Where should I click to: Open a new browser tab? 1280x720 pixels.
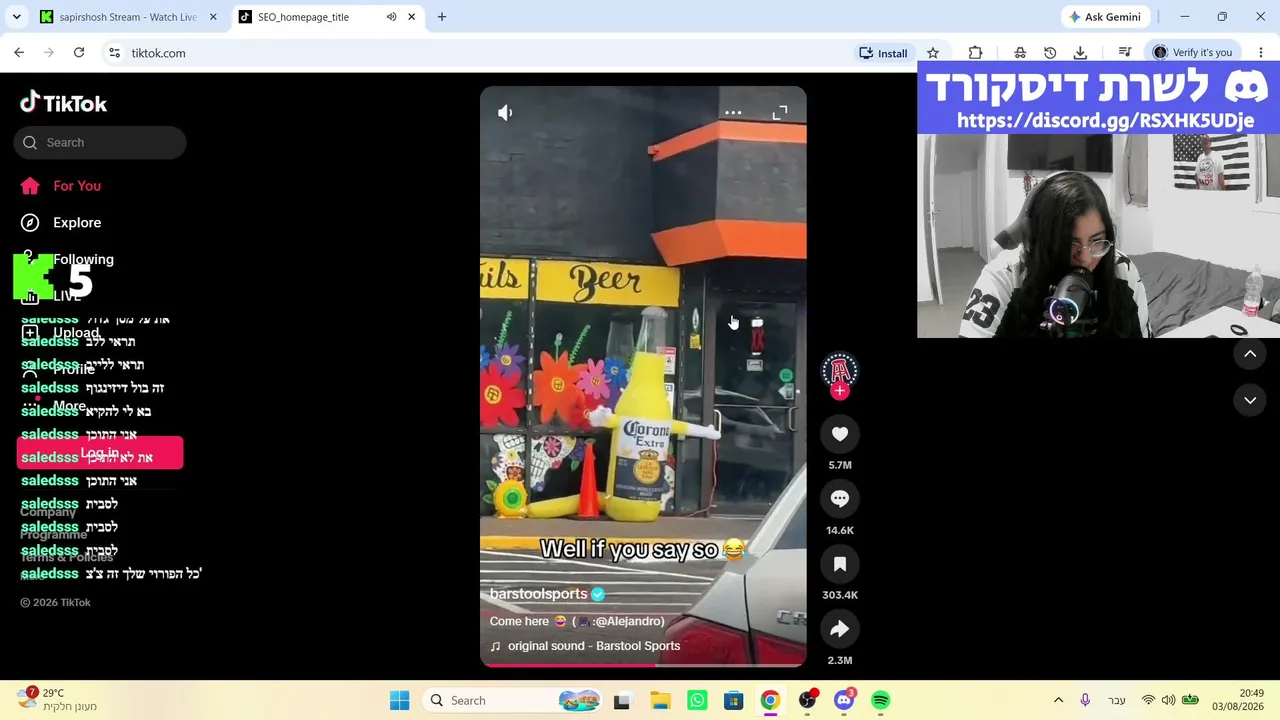[x=442, y=17]
